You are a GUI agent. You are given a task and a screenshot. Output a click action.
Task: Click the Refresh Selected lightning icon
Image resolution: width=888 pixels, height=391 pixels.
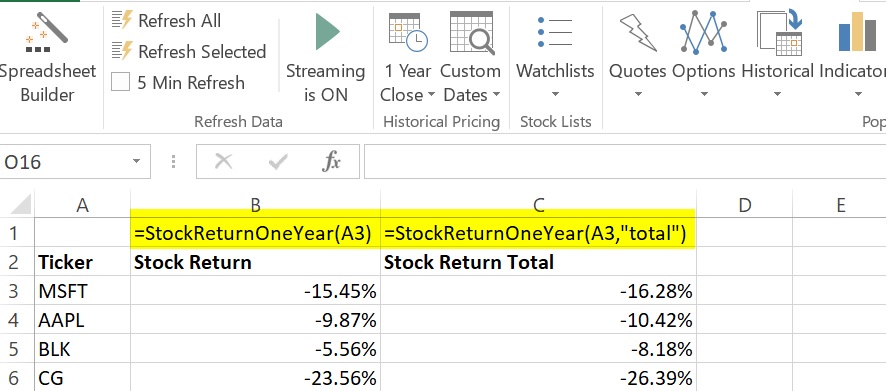(x=122, y=51)
